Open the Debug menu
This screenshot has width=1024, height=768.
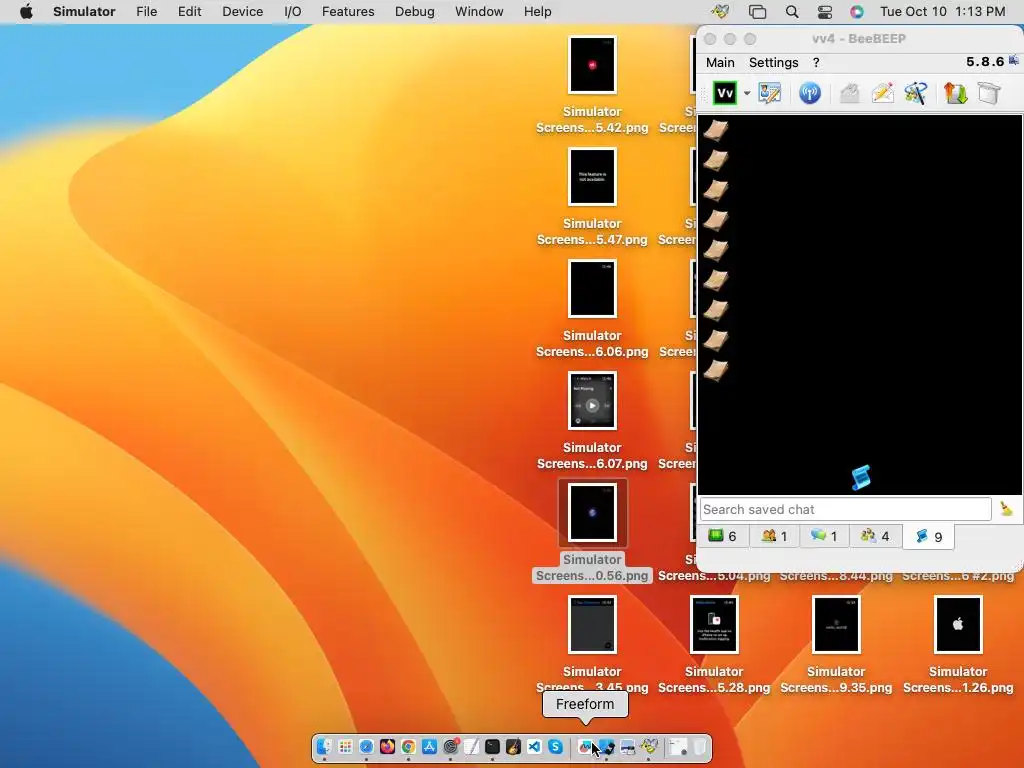pyautogui.click(x=415, y=12)
